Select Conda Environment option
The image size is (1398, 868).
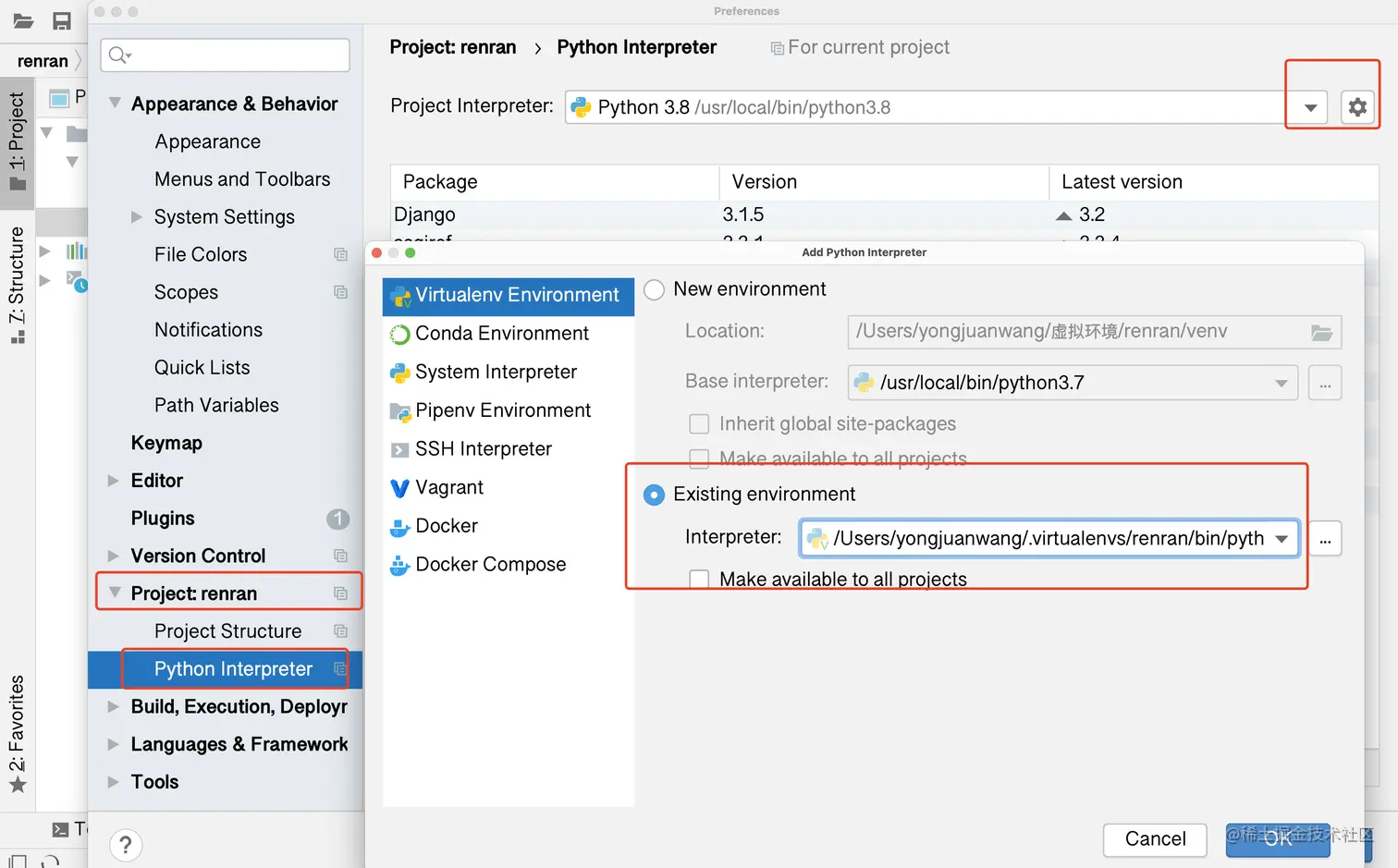click(508, 334)
